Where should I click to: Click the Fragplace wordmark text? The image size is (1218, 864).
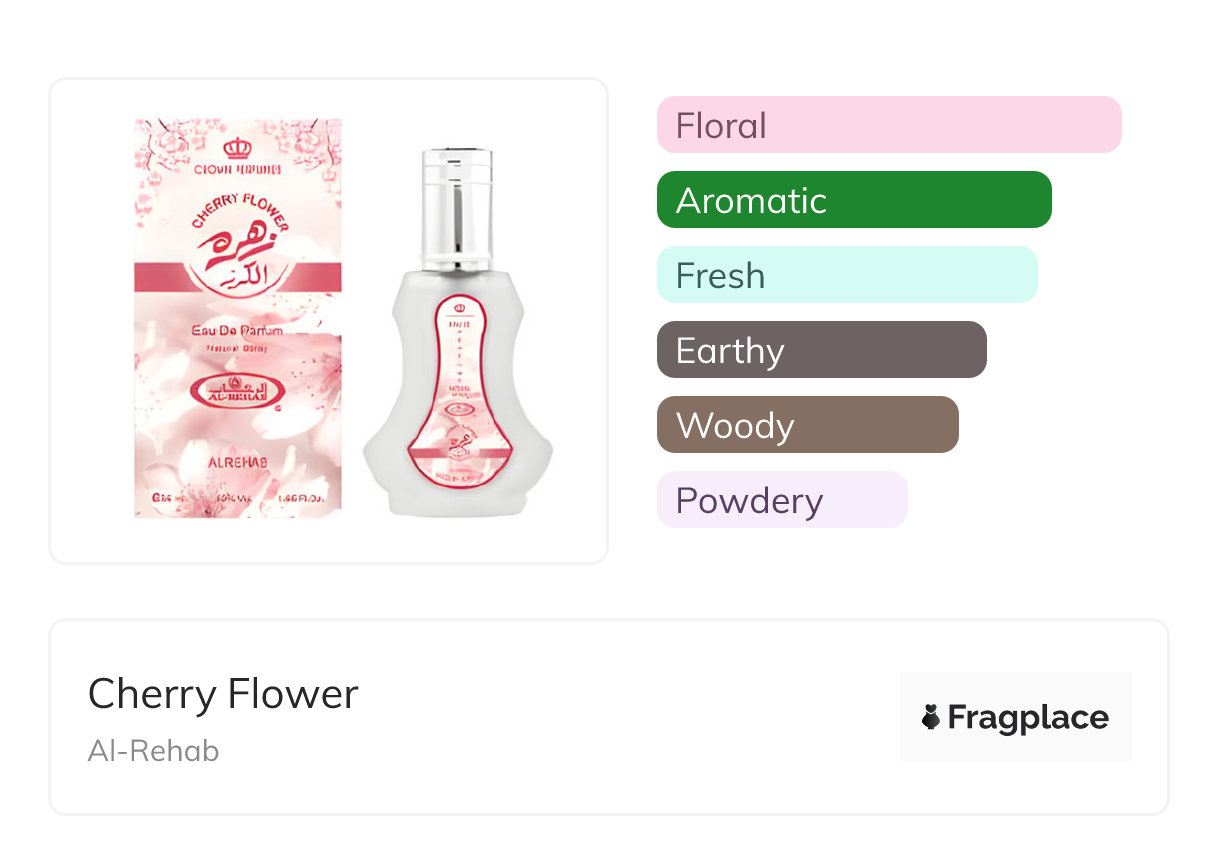click(1028, 717)
